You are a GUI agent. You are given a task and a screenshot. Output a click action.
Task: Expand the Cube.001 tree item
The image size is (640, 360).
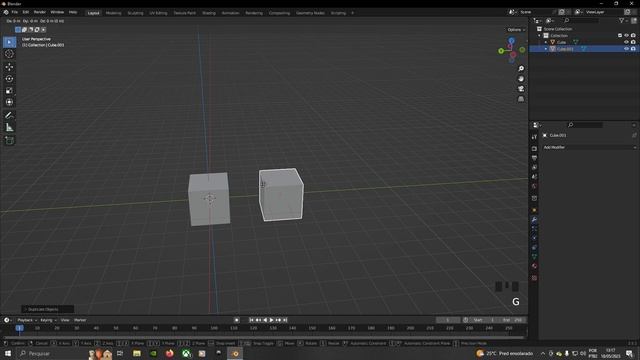[546, 49]
